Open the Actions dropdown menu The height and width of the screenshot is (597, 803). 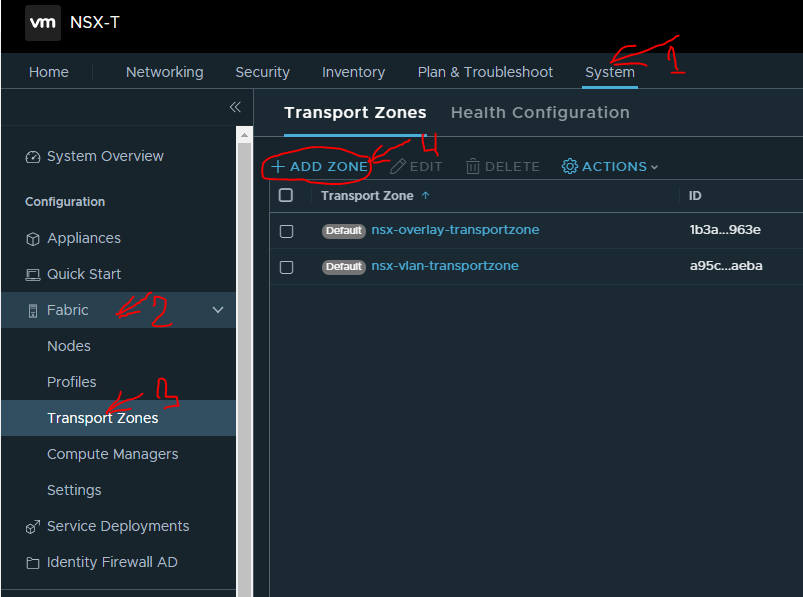[x=610, y=166]
